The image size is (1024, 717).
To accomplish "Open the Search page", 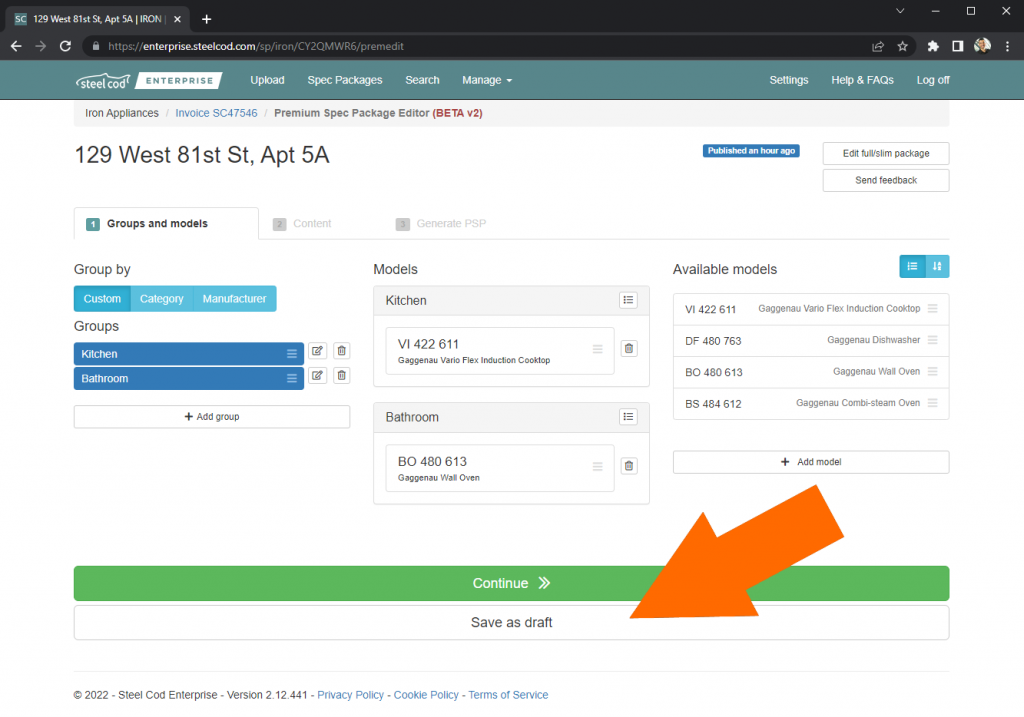I will [x=422, y=80].
